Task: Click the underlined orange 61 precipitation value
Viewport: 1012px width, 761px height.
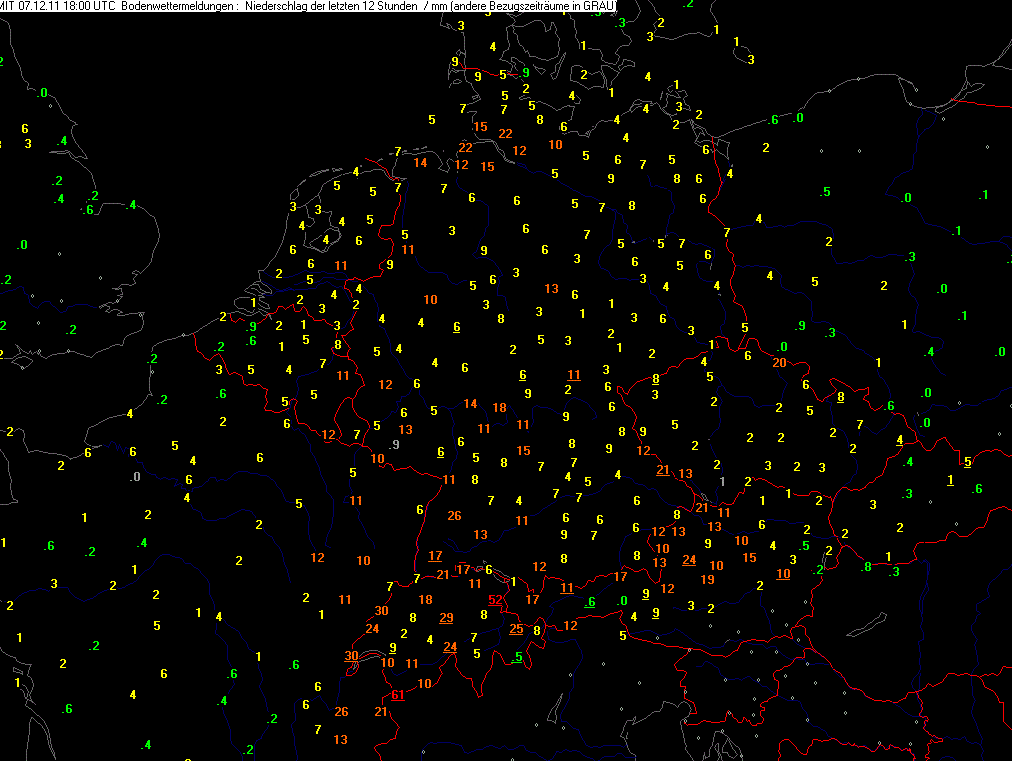Action: (x=398, y=695)
